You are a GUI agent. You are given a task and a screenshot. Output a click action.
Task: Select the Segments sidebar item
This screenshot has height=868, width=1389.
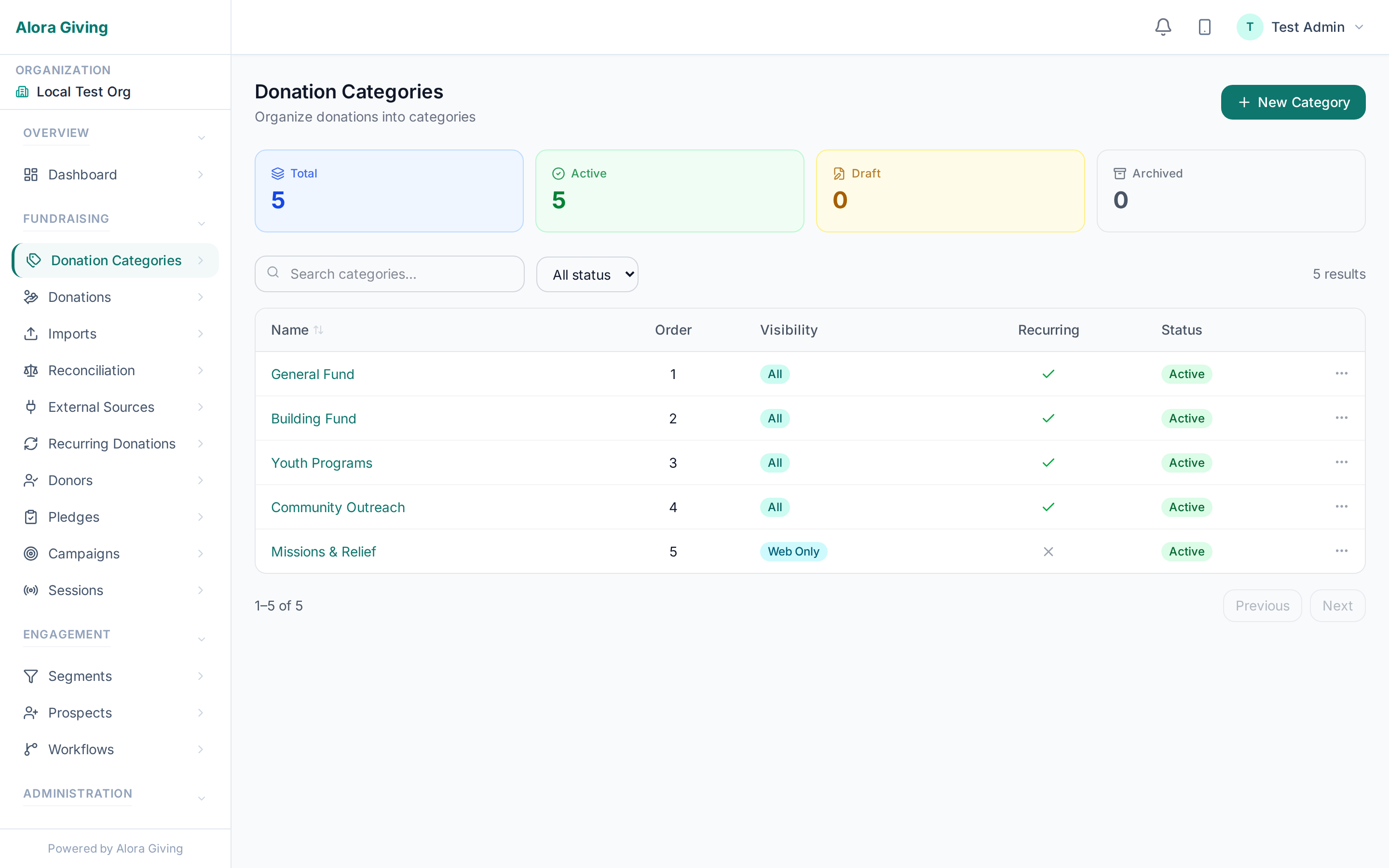point(80,676)
